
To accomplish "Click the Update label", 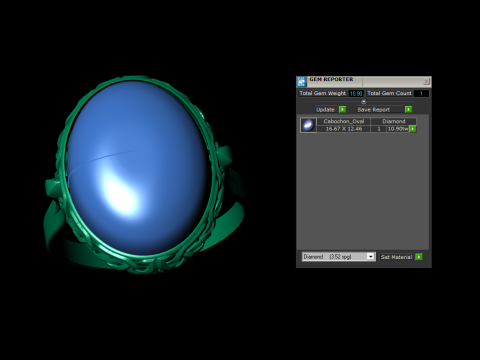I will (x=325, y=109).
